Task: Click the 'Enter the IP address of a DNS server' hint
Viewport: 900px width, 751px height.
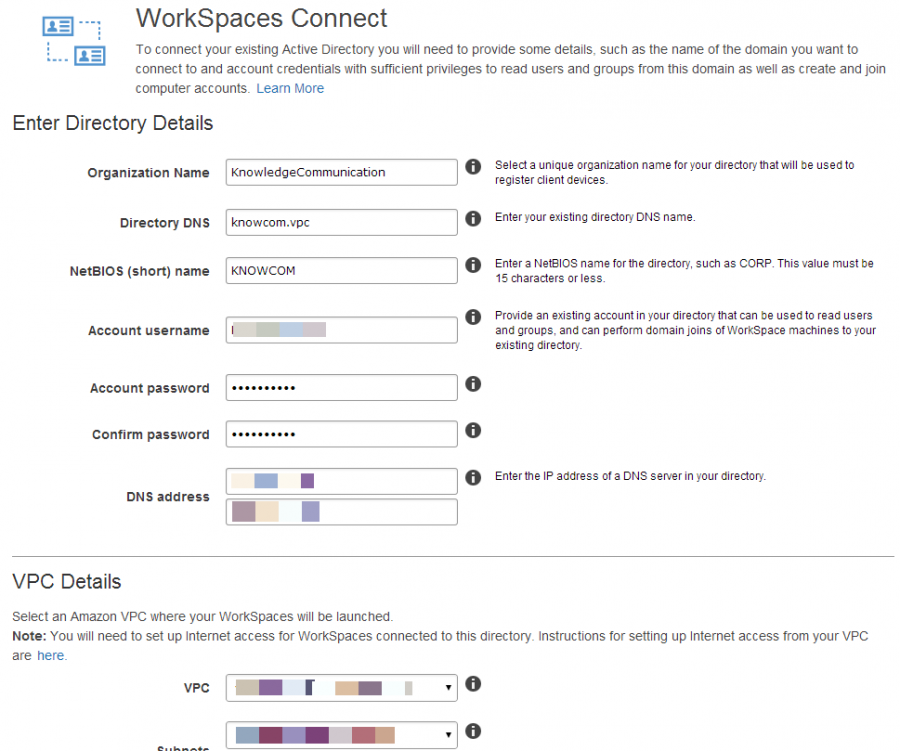Action: [630, 476]
